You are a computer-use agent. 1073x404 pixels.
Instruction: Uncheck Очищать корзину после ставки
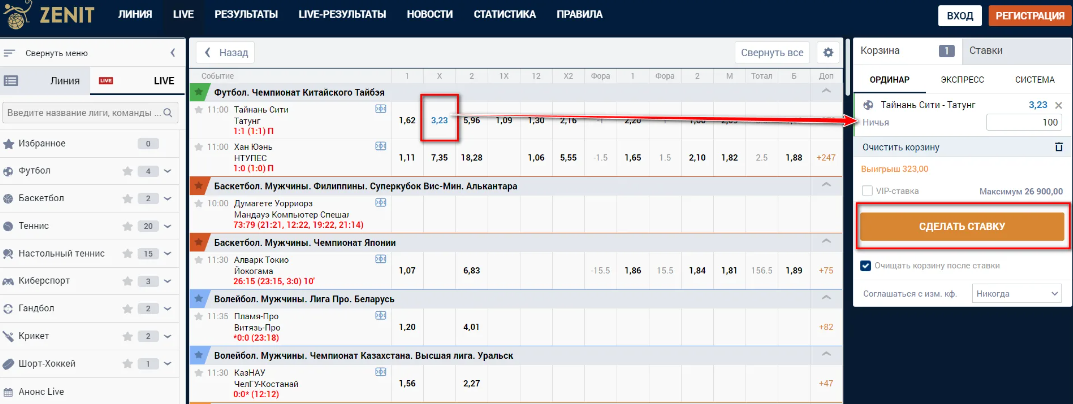coord(866,265)
